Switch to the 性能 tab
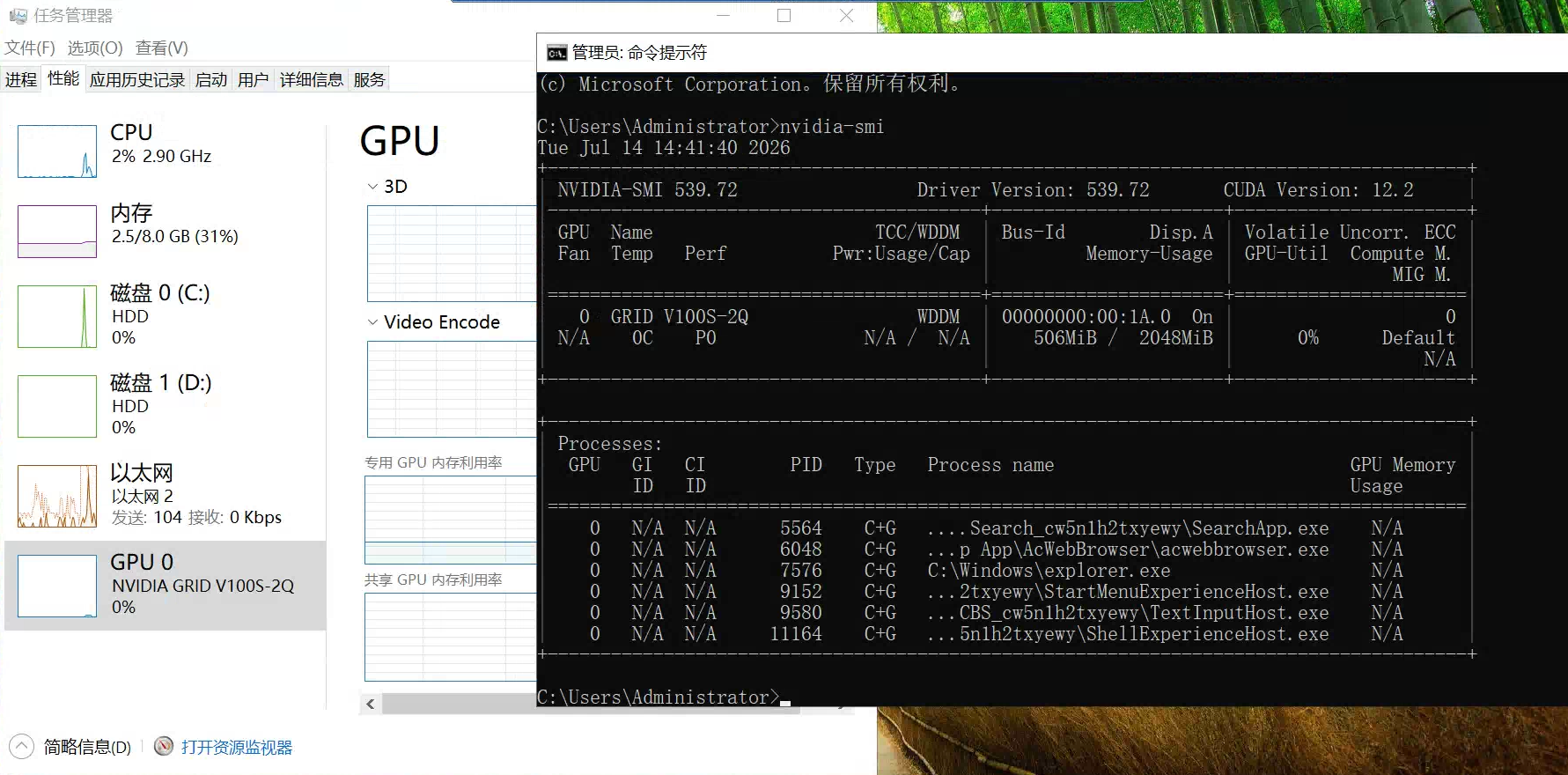The height and width of the screenshot is (775, 1568). click(x=63, y=78)
